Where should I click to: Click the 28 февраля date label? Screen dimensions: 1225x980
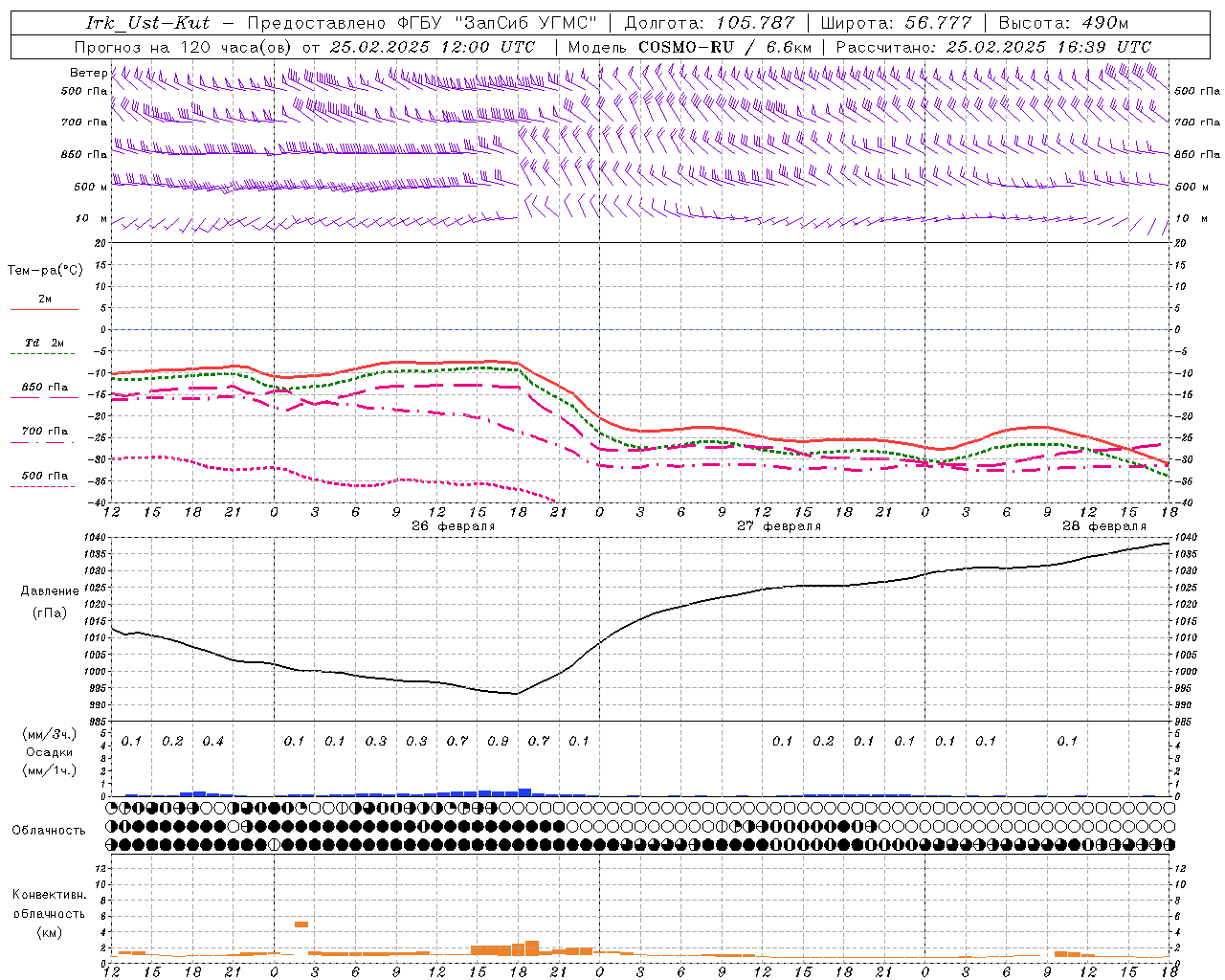tap(1104, 526)
